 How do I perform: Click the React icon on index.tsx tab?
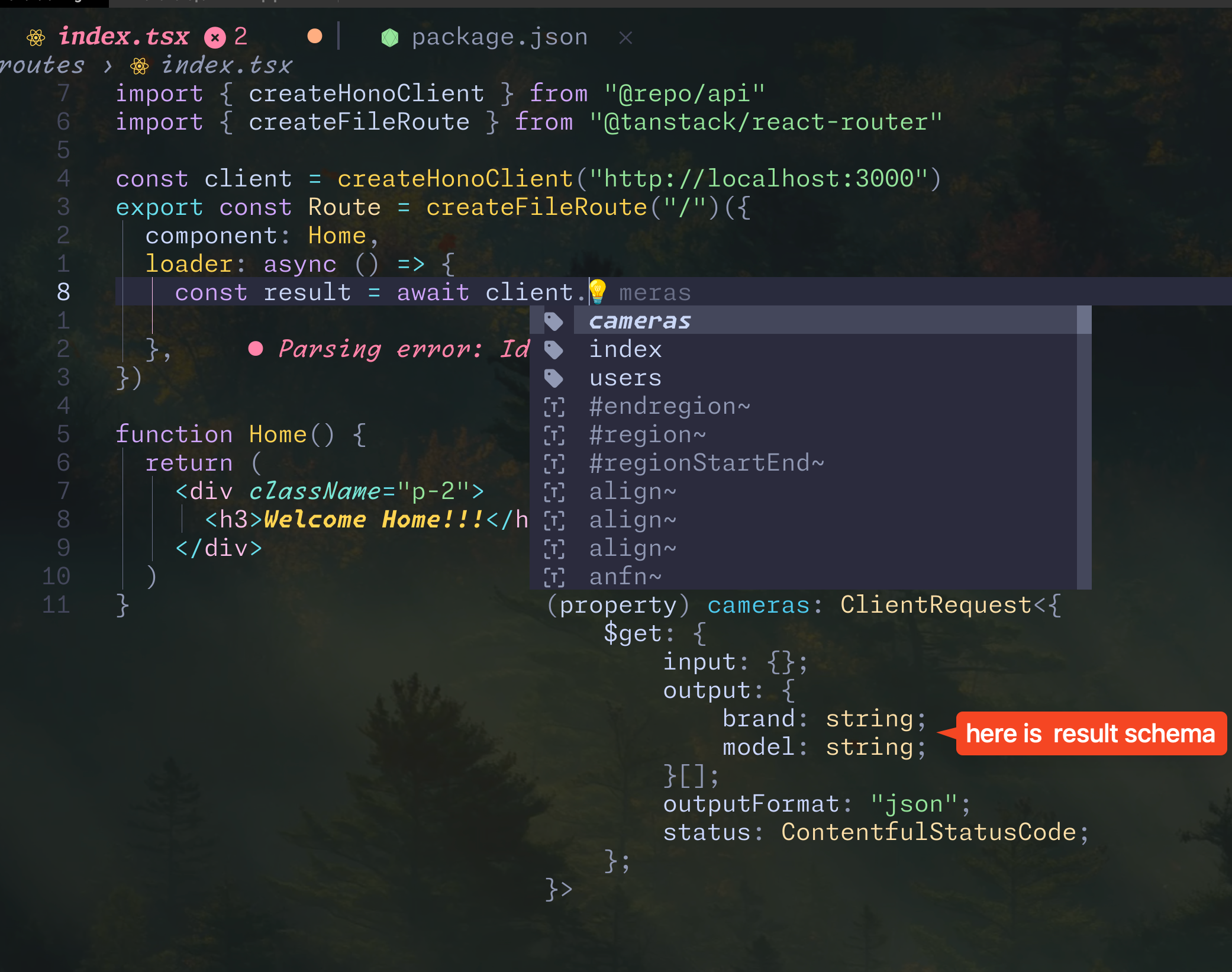click(36, 38)
